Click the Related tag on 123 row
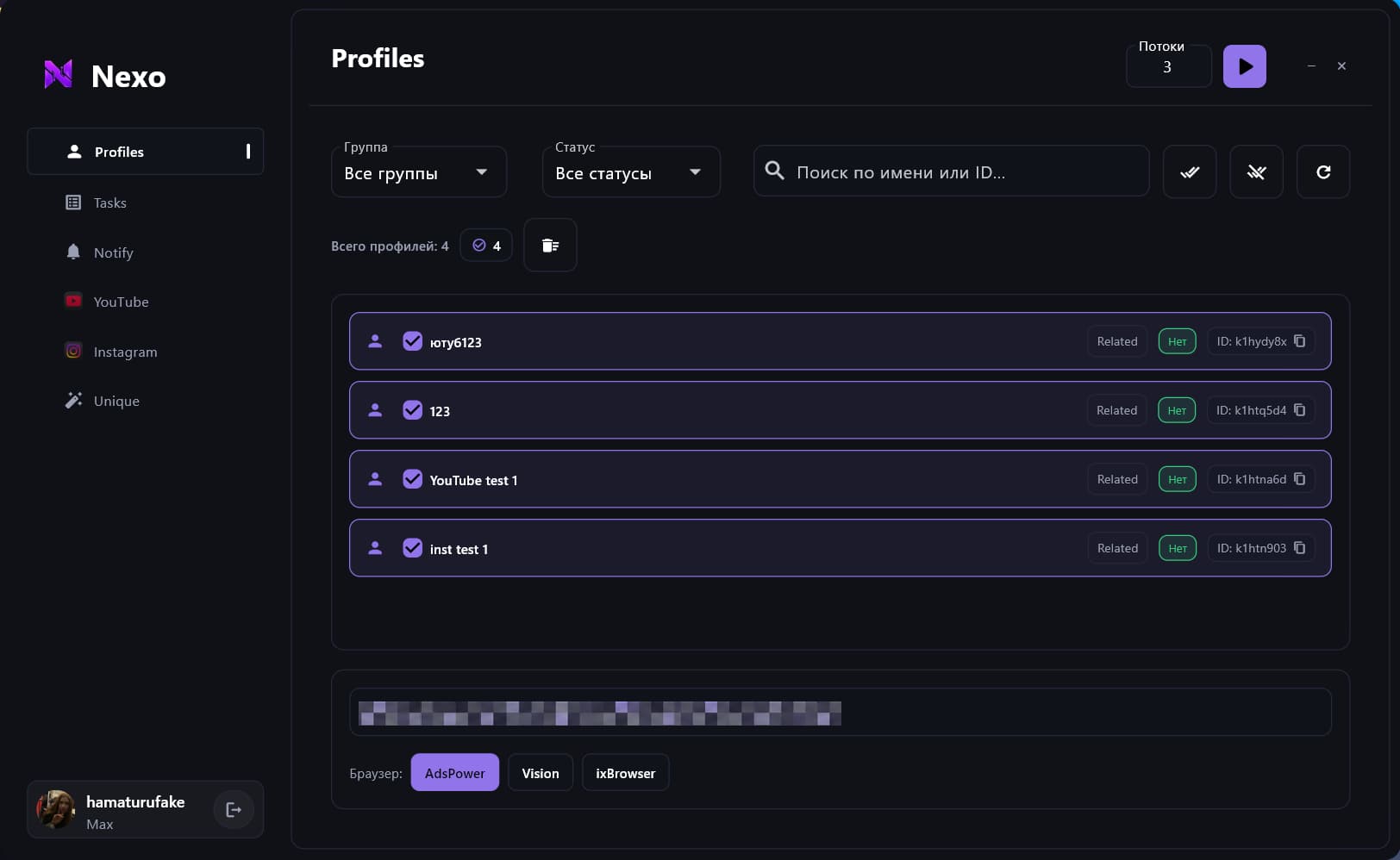This screenshot has height=860, width=1400. pyautogui.click(x=1117, y=410)
